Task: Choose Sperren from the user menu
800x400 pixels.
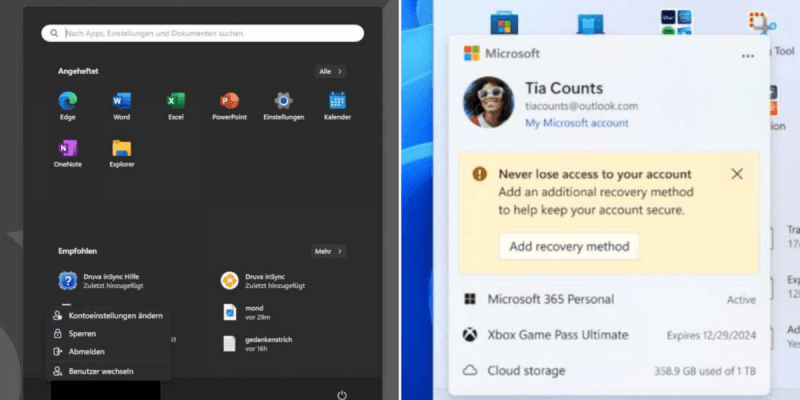Action: [x=108, y=334]
